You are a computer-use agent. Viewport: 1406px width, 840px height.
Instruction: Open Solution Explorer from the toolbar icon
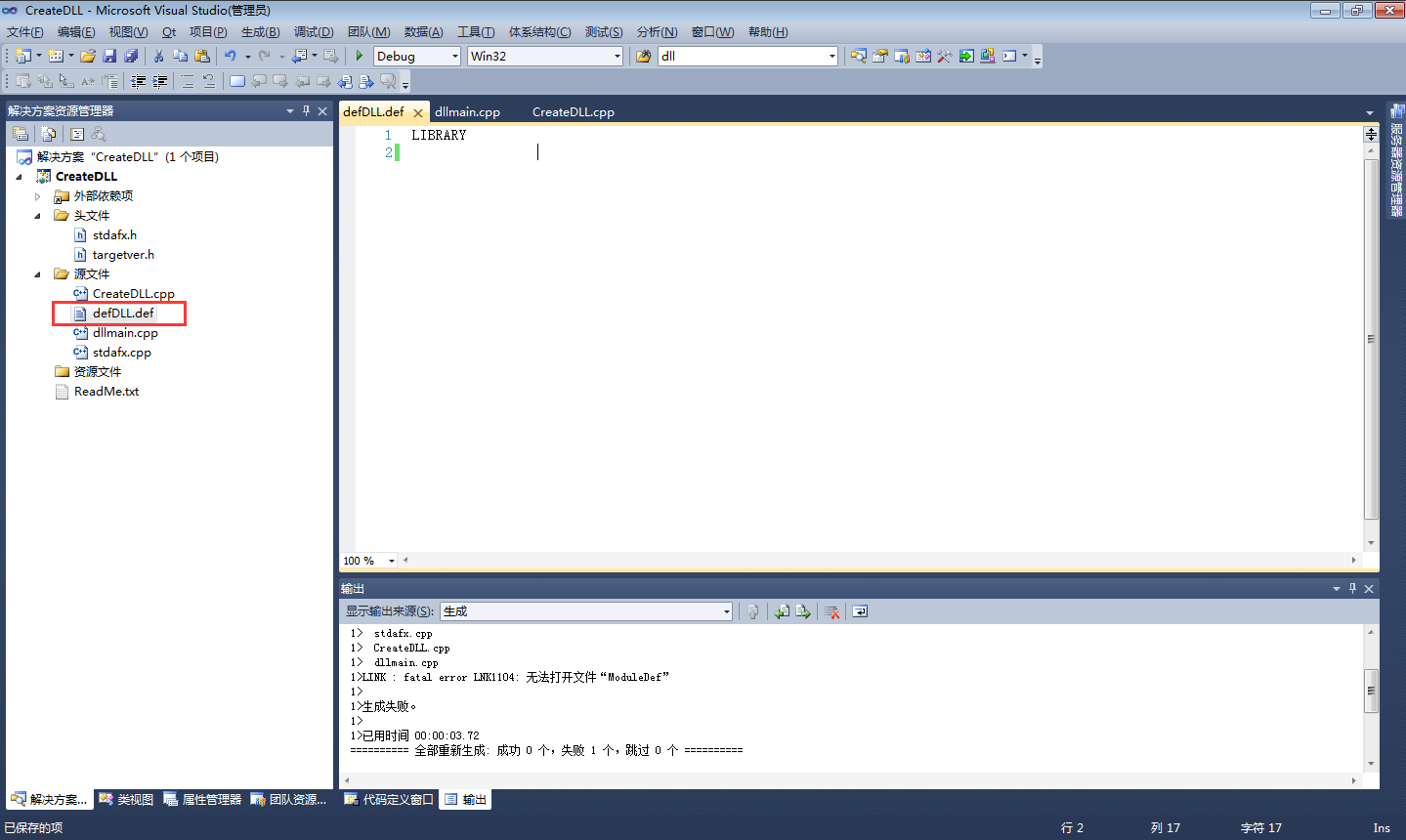(858, 56)
